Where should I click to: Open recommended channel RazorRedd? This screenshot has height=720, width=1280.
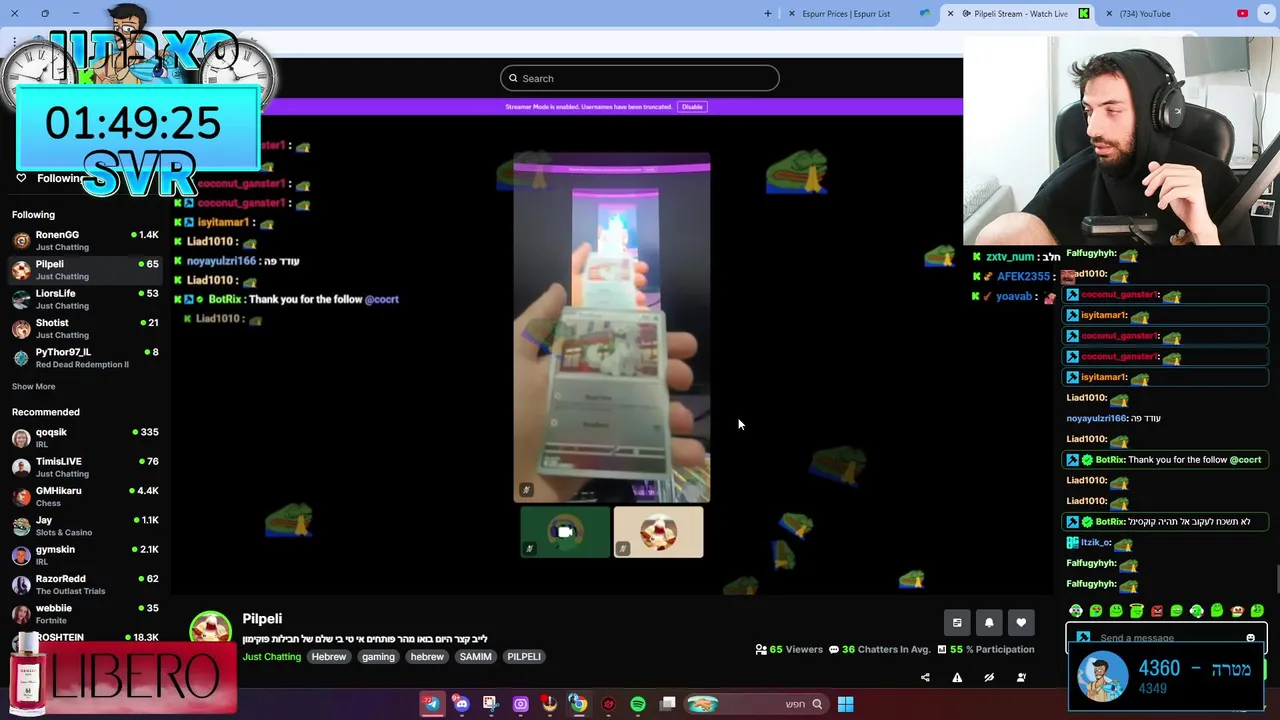(x=86, y=584)
